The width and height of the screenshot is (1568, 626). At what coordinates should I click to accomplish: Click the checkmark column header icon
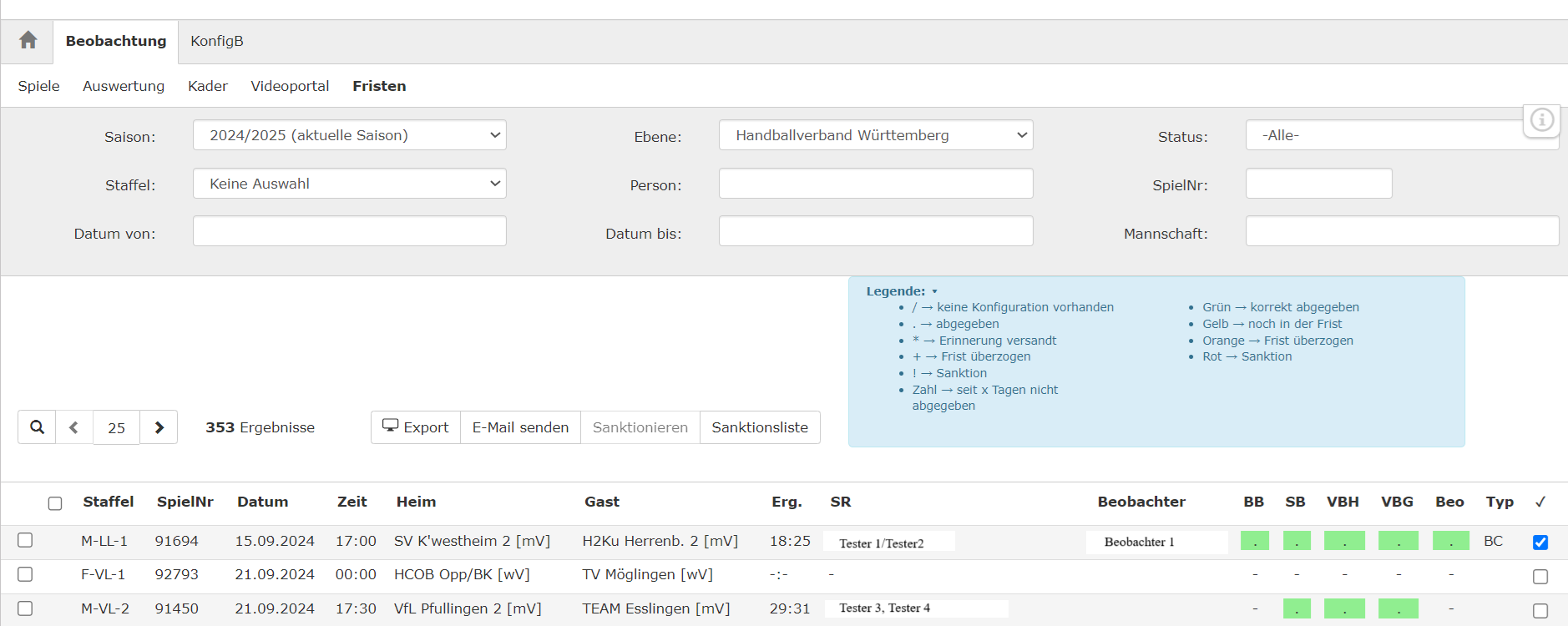pos(1540,502)
